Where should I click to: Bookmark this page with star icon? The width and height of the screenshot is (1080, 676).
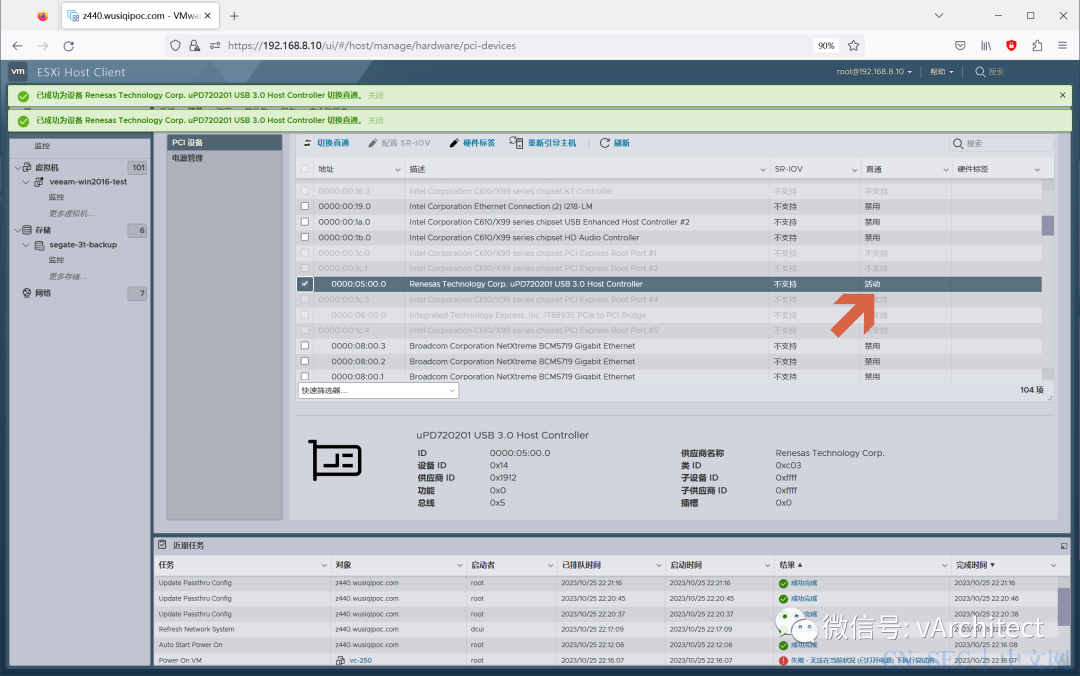point(853,45)
